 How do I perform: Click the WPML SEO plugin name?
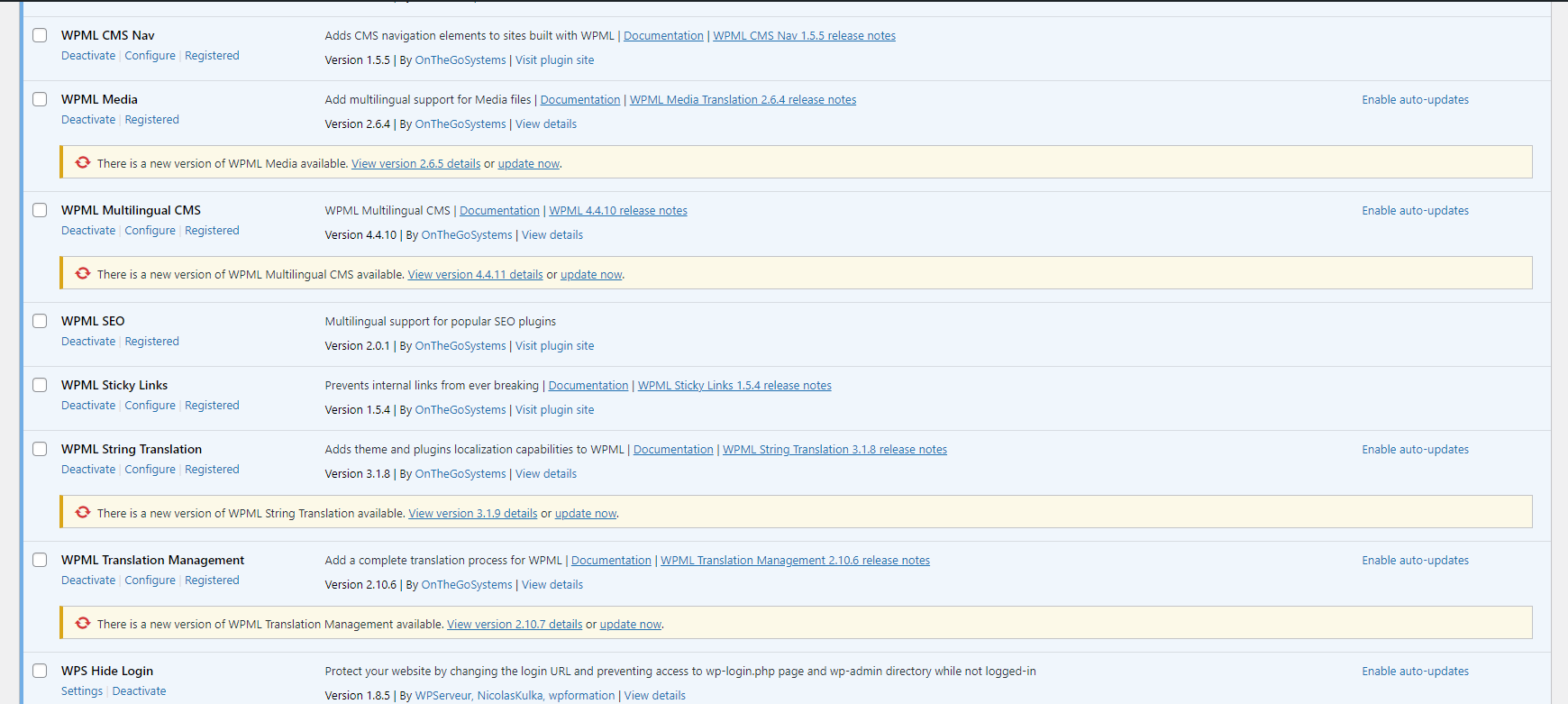tap(93, 321)
